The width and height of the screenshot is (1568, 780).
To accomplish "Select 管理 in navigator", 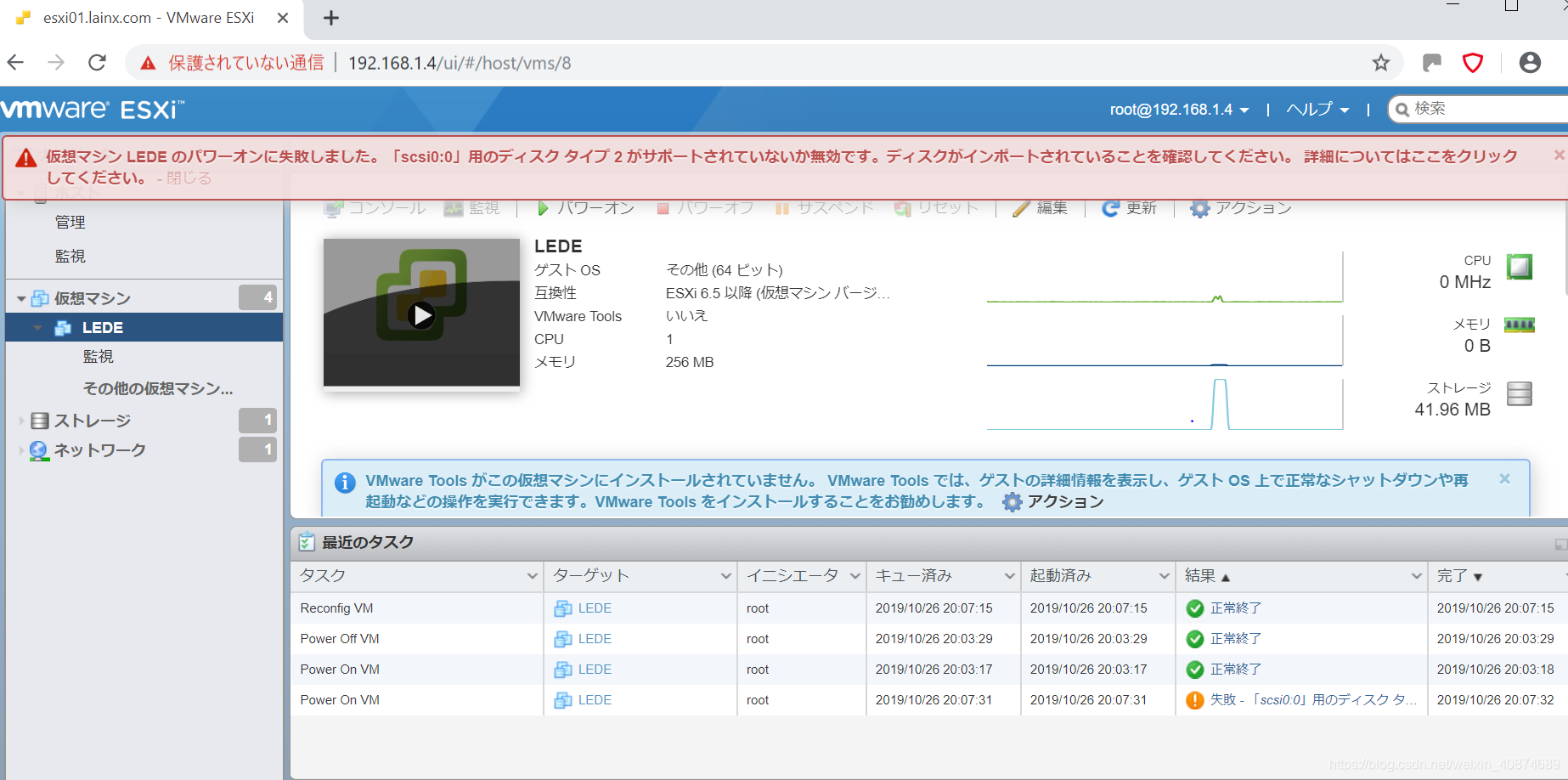I will [x=71, y=222].
